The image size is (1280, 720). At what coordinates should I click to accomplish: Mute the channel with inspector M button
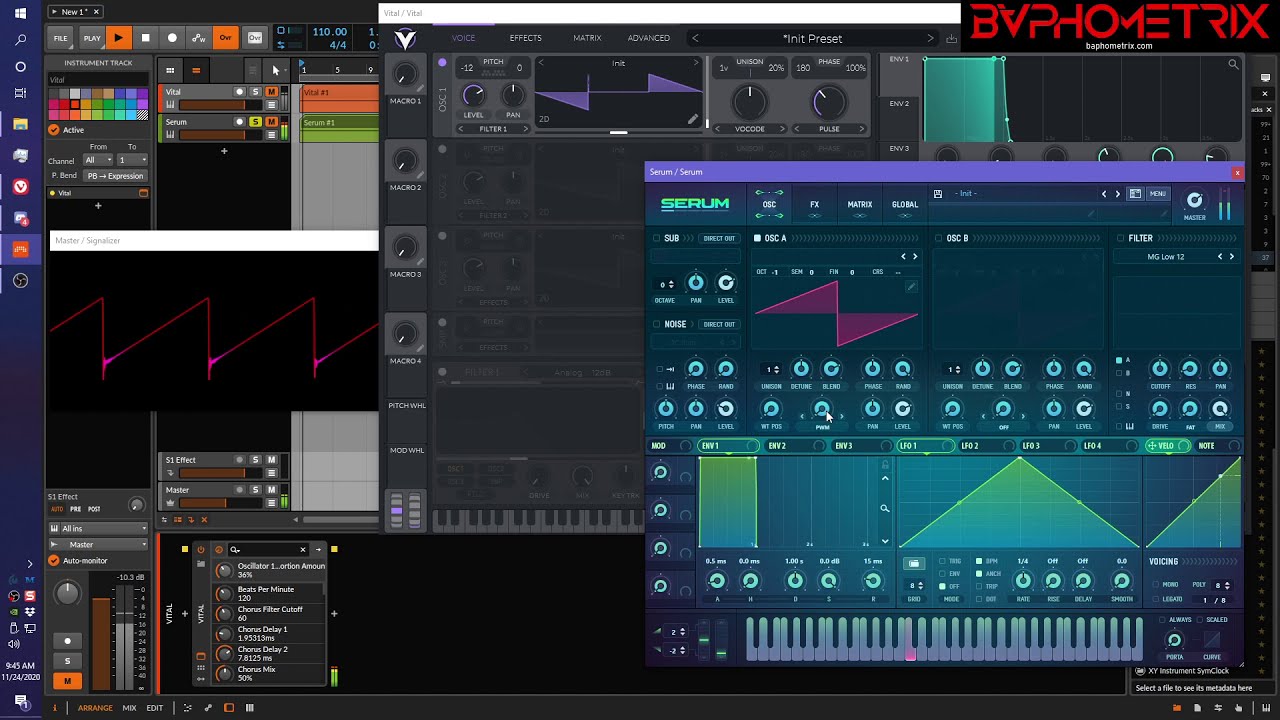[67, 681]
